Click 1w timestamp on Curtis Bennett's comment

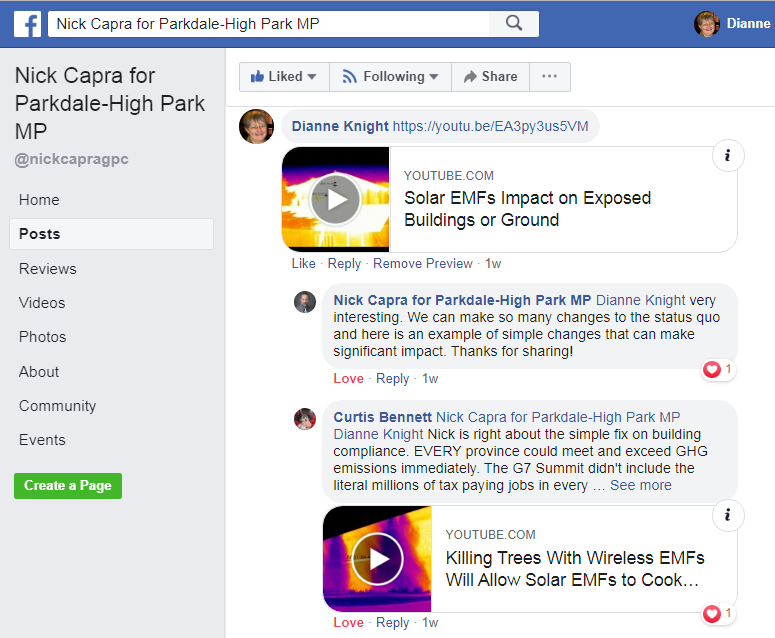tap(430, 623)
